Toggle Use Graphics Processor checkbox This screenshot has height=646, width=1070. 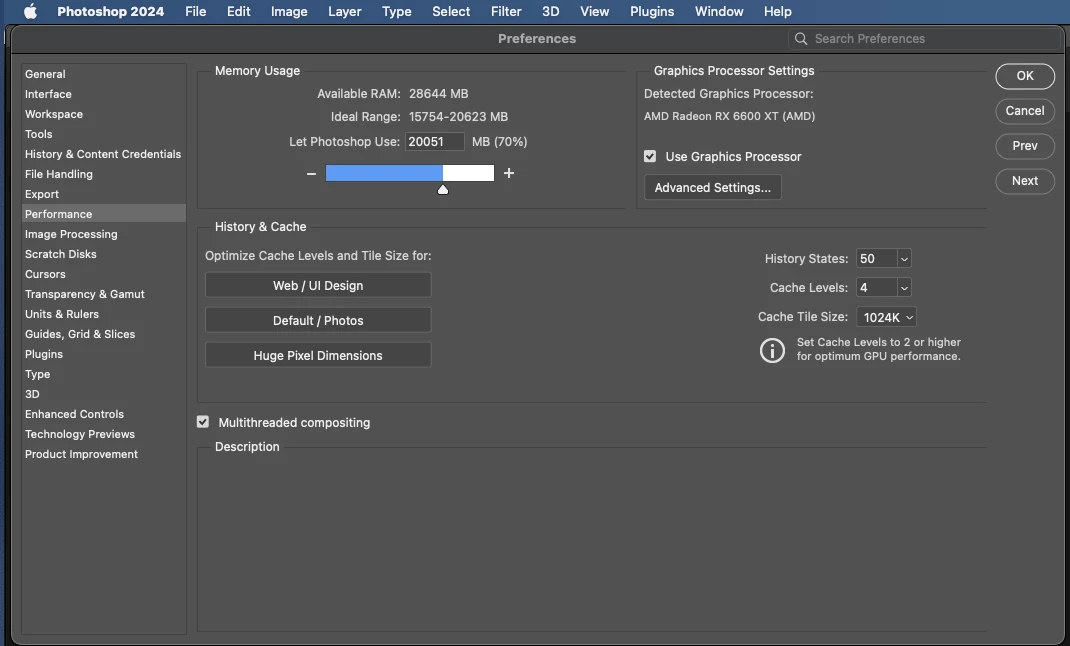650,156
